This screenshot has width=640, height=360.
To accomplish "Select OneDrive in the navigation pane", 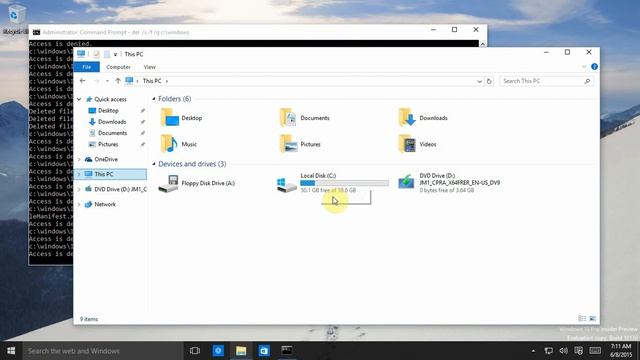I will click(x=106, y=159).
